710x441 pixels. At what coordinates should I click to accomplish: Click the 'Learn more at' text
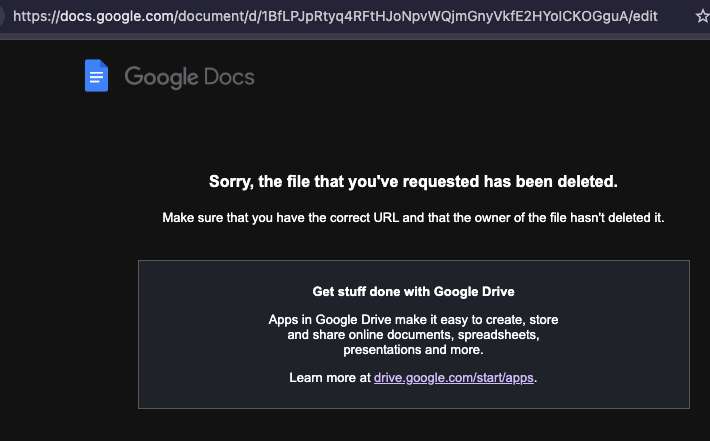[x=330, y=377]
